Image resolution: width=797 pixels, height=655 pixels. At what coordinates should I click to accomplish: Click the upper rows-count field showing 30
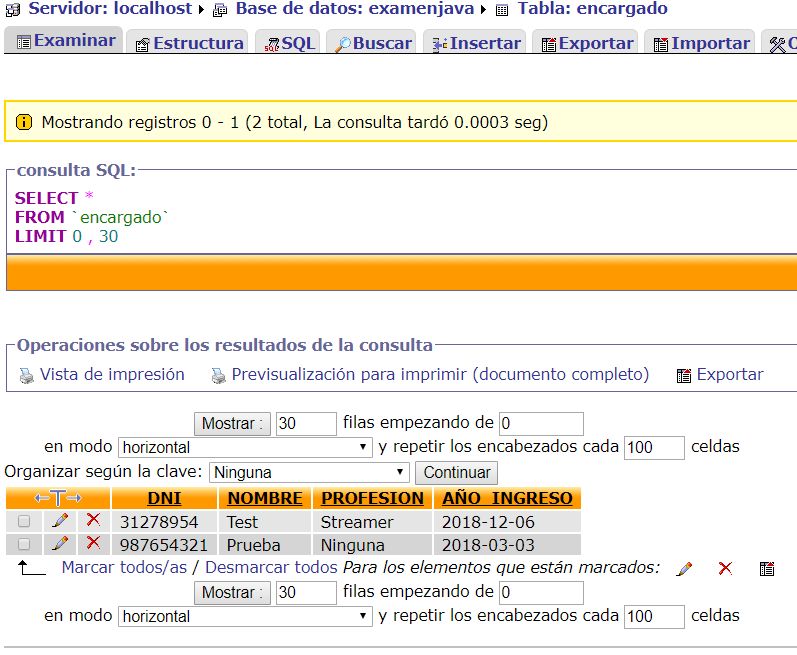point(306,423)
